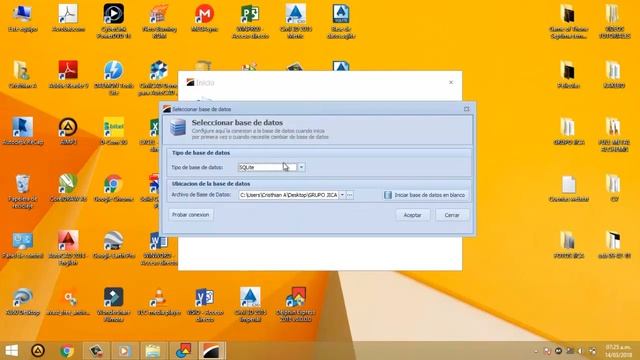The height and width of the screenshot is (360, 640).
Task: Switch to the media player taskbar icon
Action: [124, 351]
